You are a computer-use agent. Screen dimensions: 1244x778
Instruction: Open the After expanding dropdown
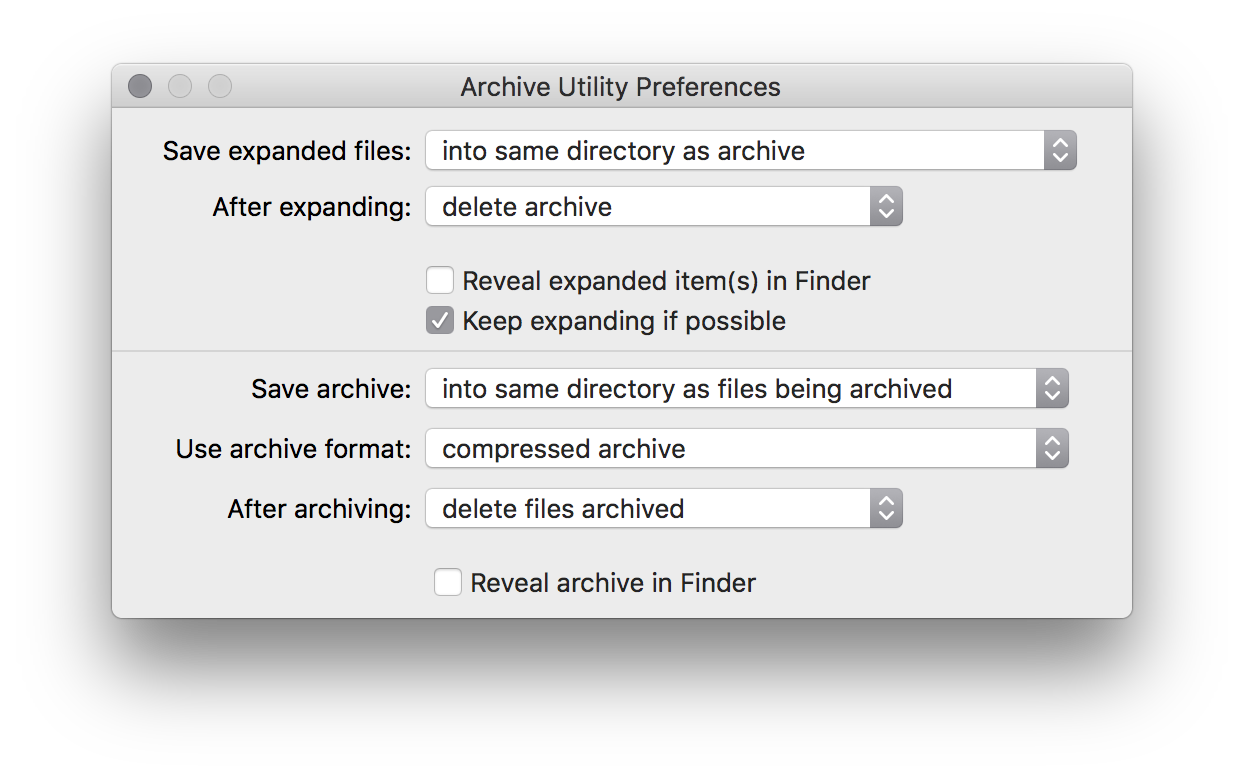(663, 207)
